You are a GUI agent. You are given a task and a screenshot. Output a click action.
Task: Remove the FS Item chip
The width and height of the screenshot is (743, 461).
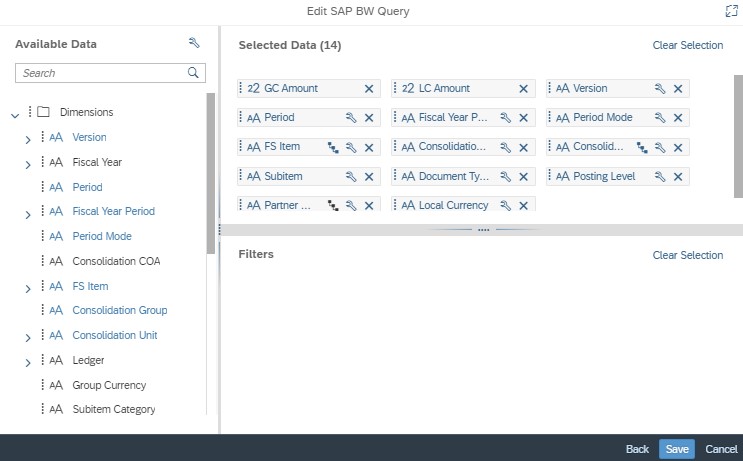pyautogui.click(x=369, y=147)
